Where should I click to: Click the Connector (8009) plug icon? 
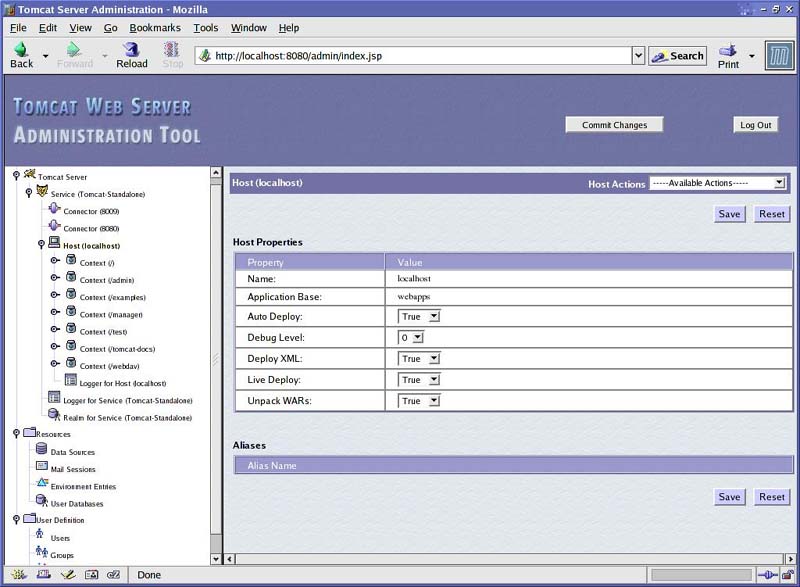click(x=54, y=209)
